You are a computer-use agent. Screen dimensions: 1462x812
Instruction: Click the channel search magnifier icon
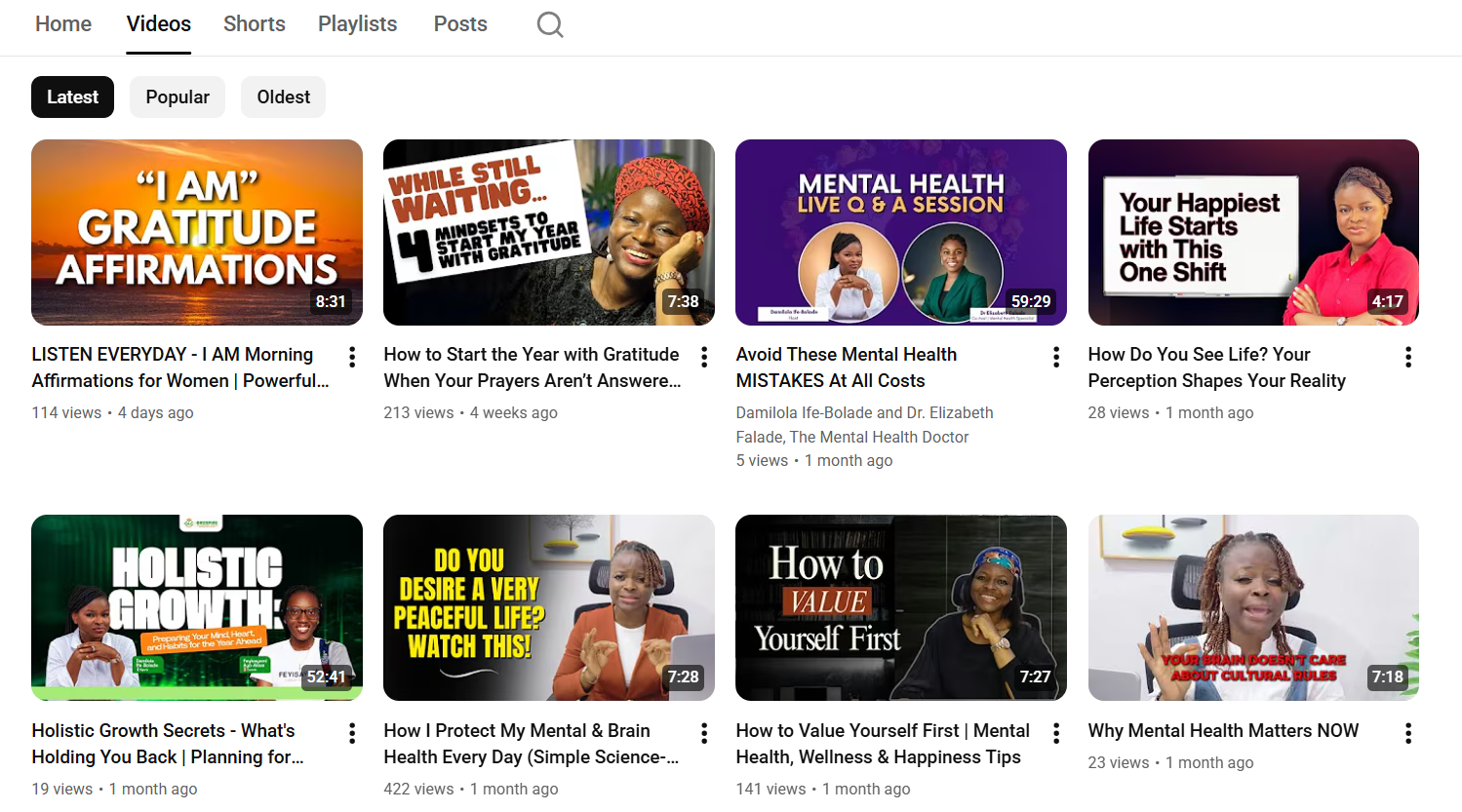tap(550, 24)
